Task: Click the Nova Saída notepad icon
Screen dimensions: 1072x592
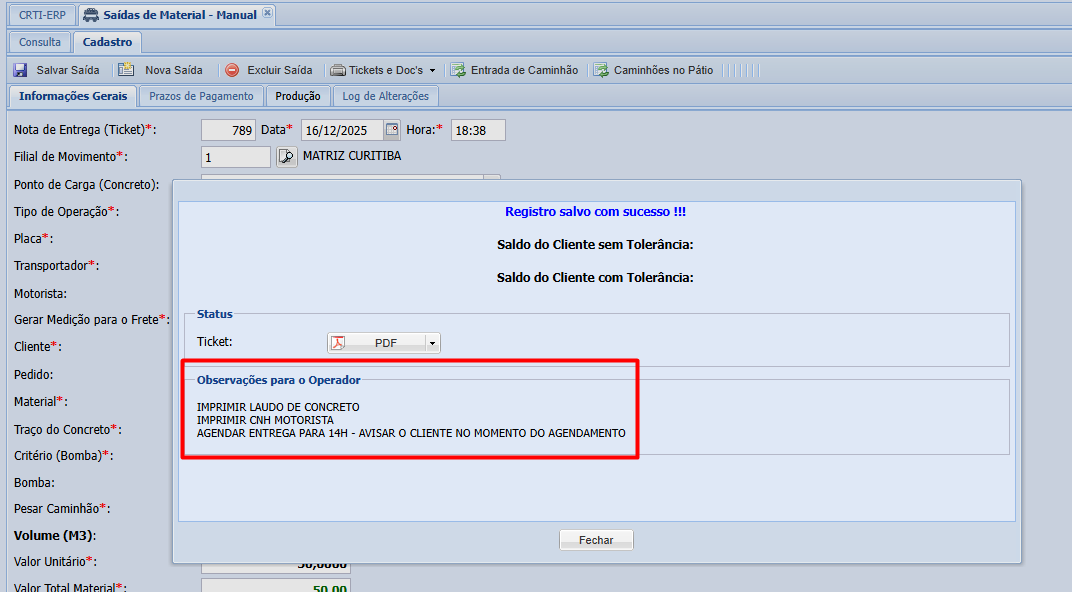Action: coord(126,70)
